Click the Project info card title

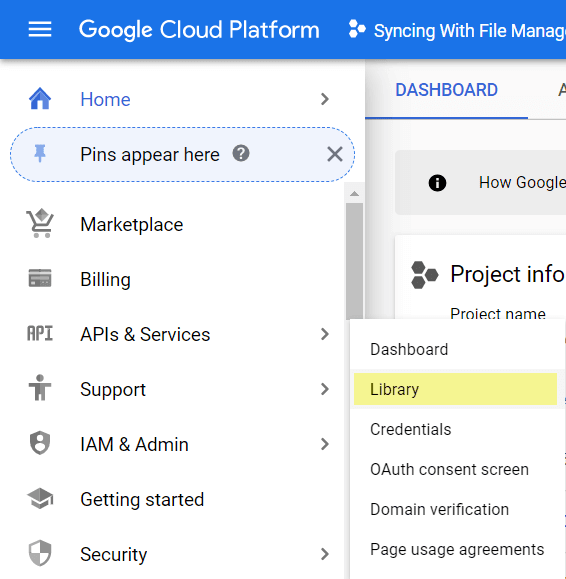[x=507, y=274]
